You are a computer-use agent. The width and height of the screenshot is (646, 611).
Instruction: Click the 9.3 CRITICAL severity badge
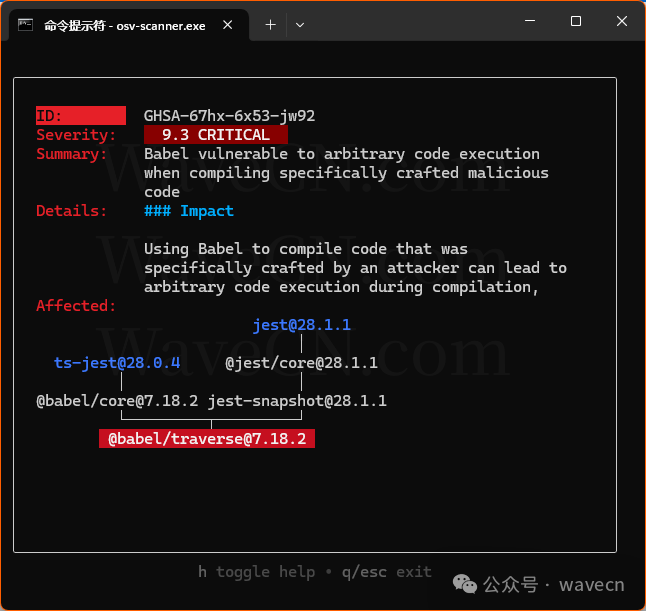216,135
